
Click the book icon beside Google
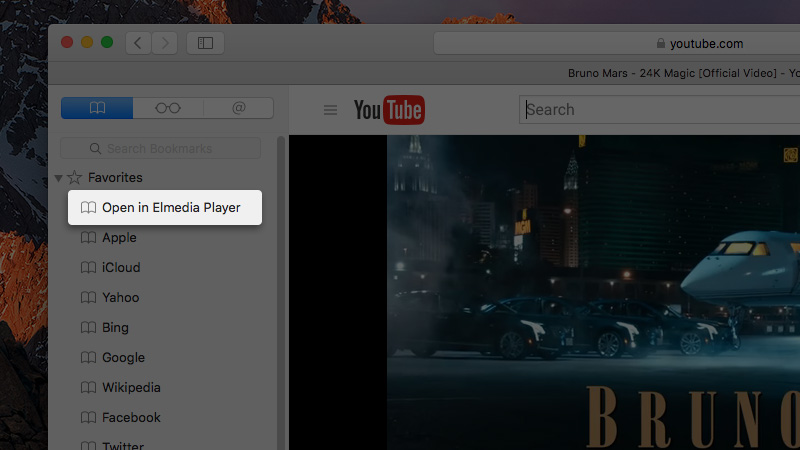click(88, 358)
